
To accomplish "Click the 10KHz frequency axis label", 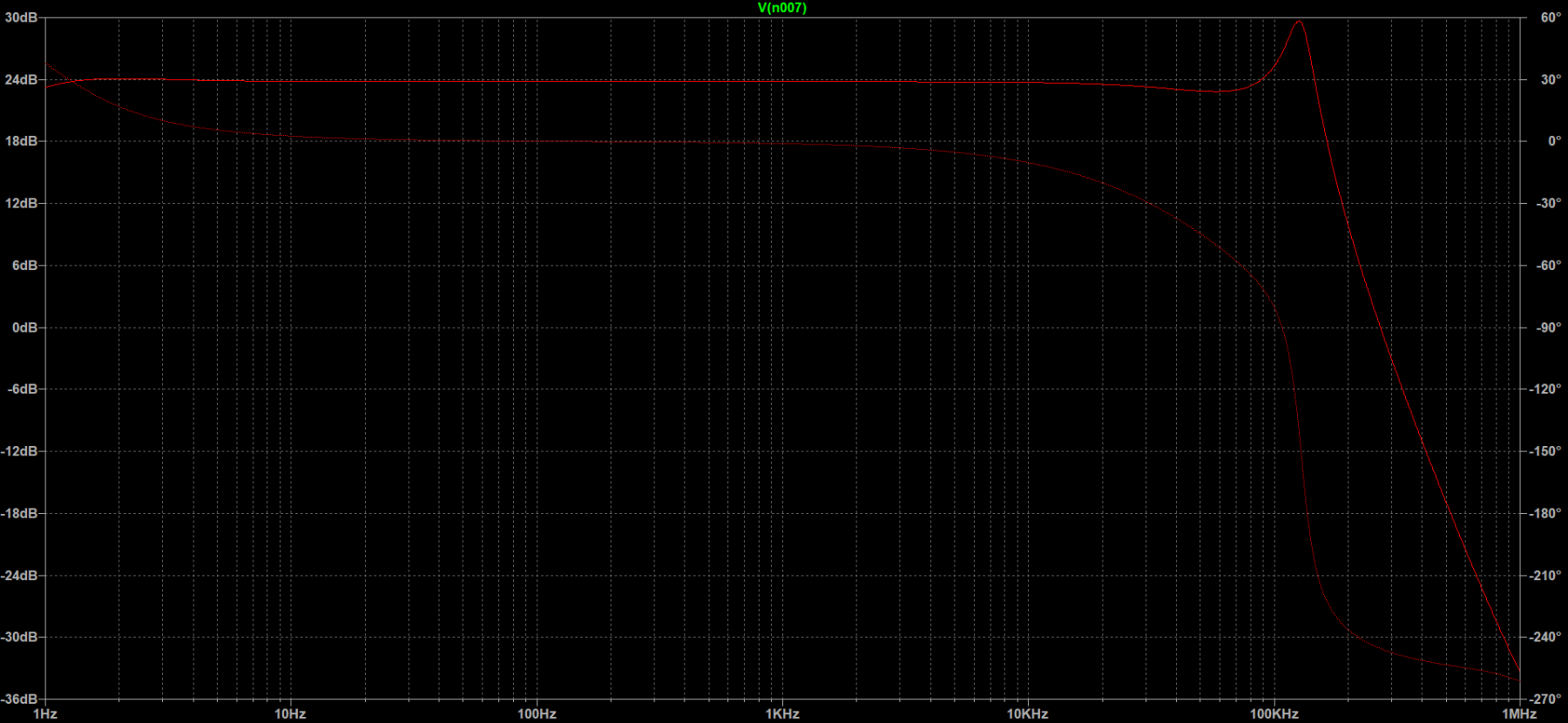I will [1028, 713].
